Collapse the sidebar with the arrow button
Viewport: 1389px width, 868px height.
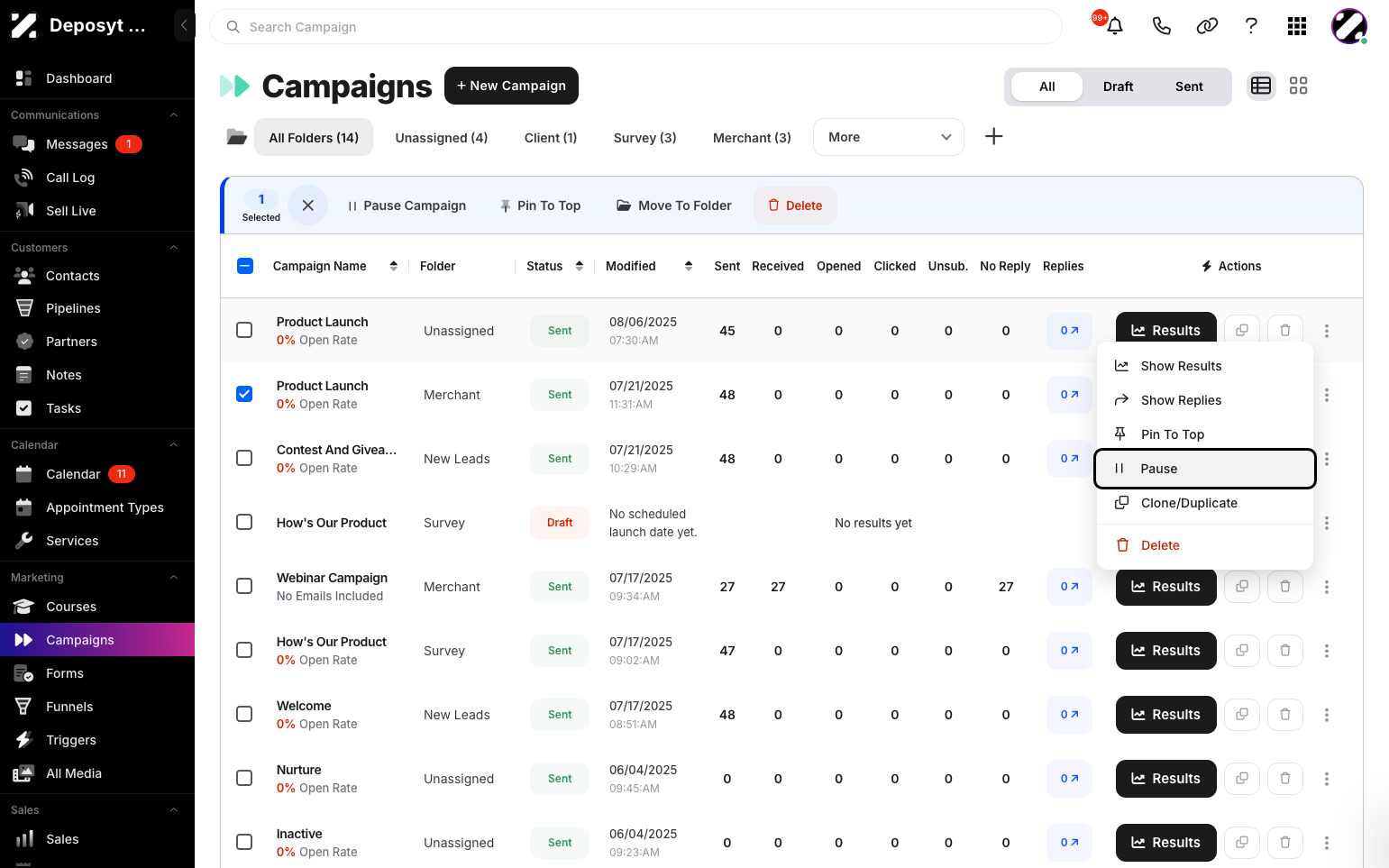pos(184,25)
